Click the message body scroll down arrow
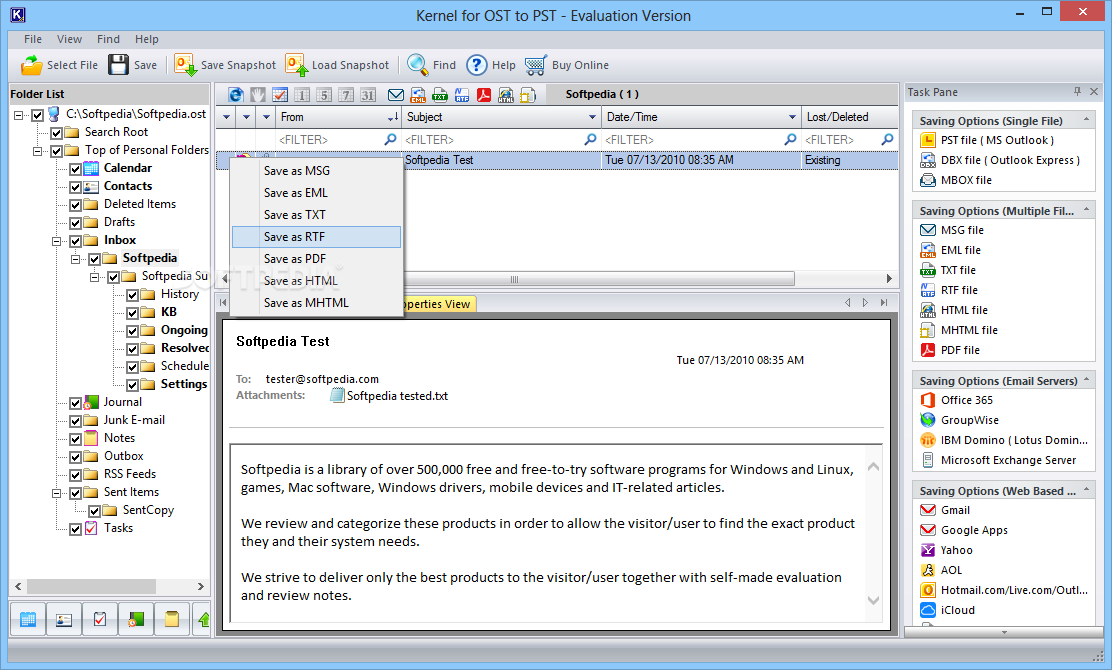 [x=874, y=601]
